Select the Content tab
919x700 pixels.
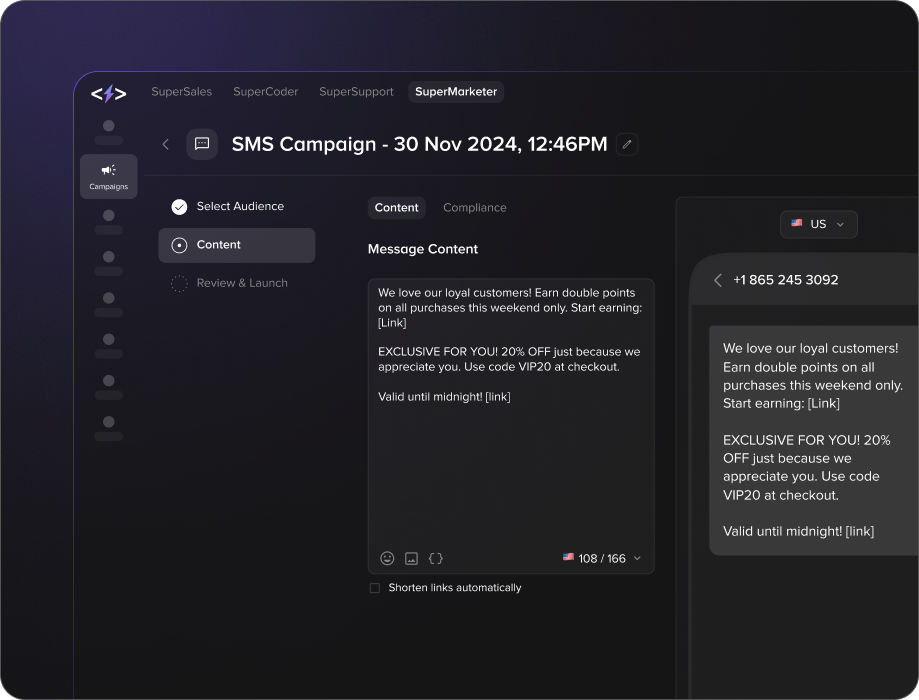396,207
